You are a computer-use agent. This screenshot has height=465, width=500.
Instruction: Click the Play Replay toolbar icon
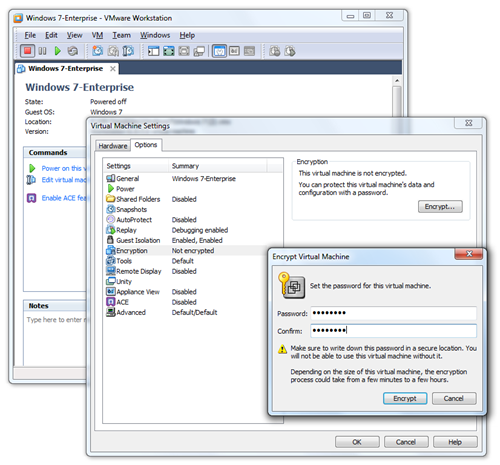290,51
